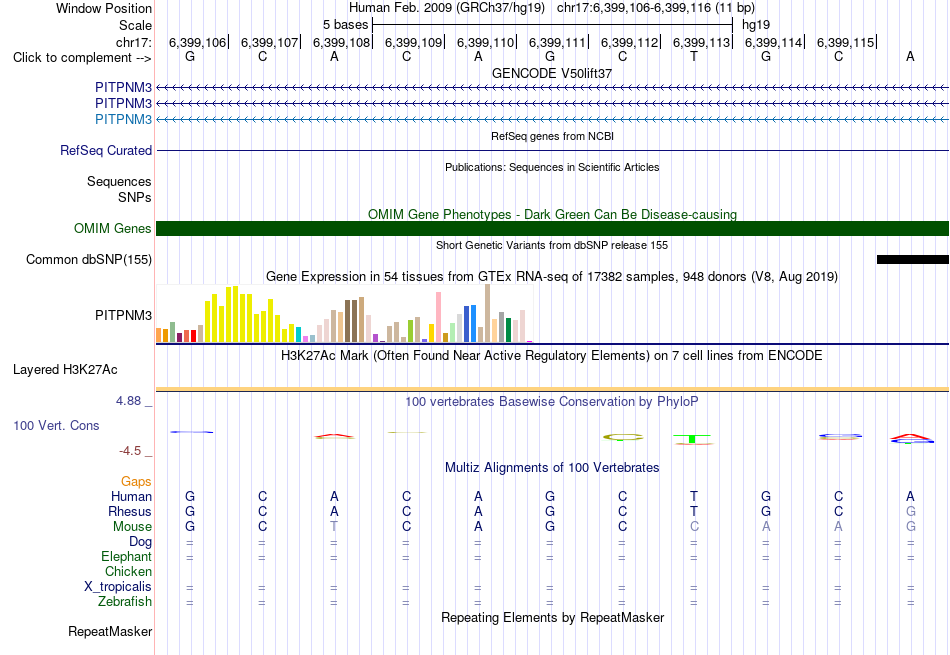Click the T base in the Human alignment row
The image size is (950, 655).
694,496
